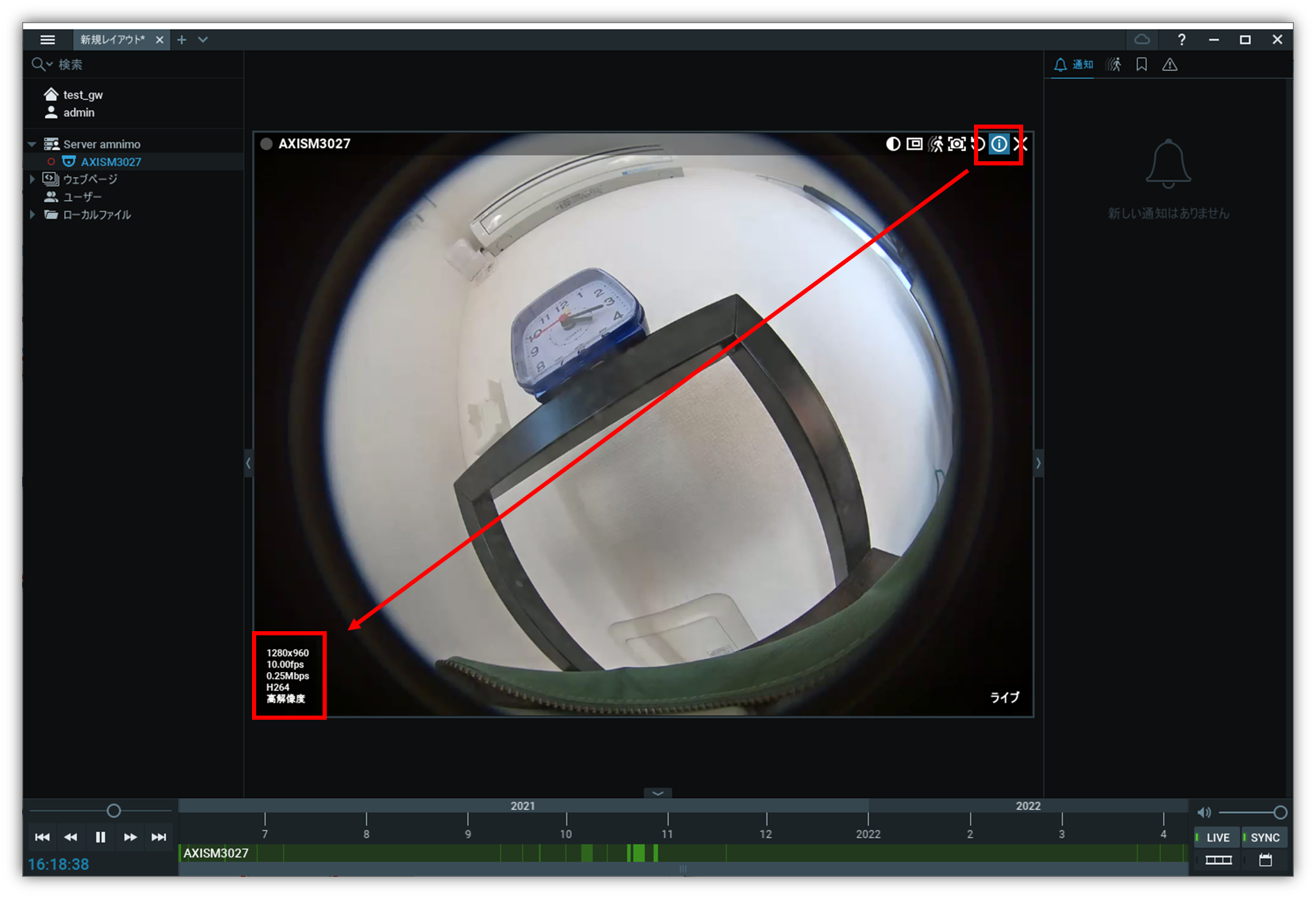Image resolution: width=1316 pixels, height=899 pixels.
Task: Toggle the LIVE button
Action: 1216,837
